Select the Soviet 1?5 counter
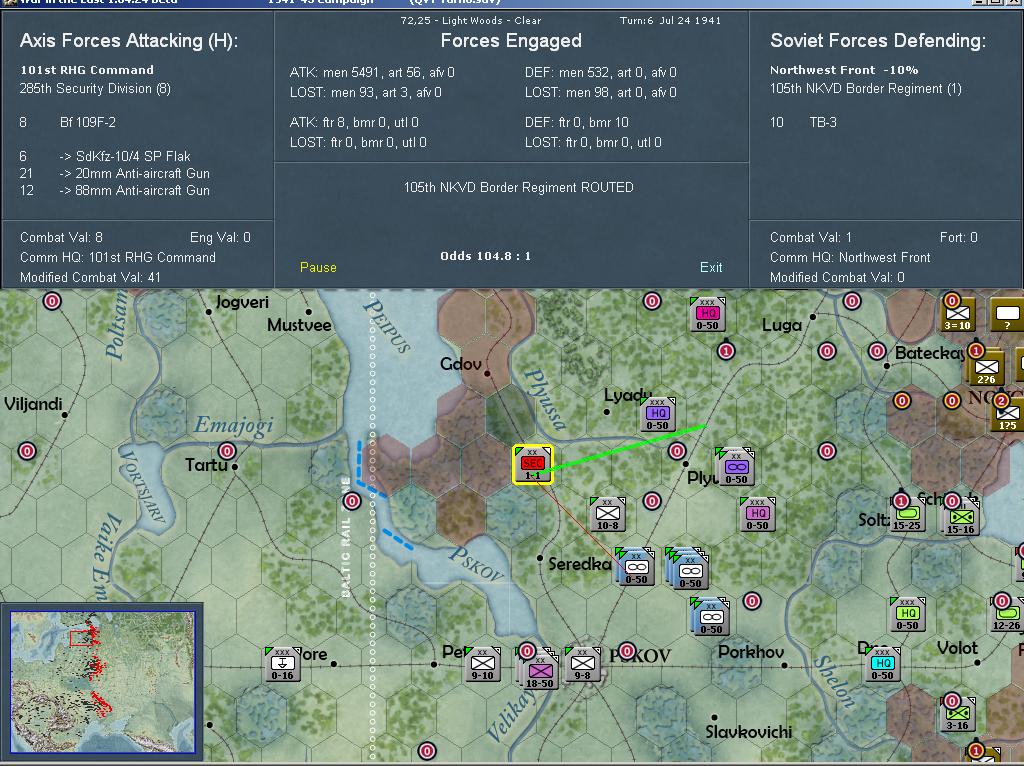 tap(1008, 414)
